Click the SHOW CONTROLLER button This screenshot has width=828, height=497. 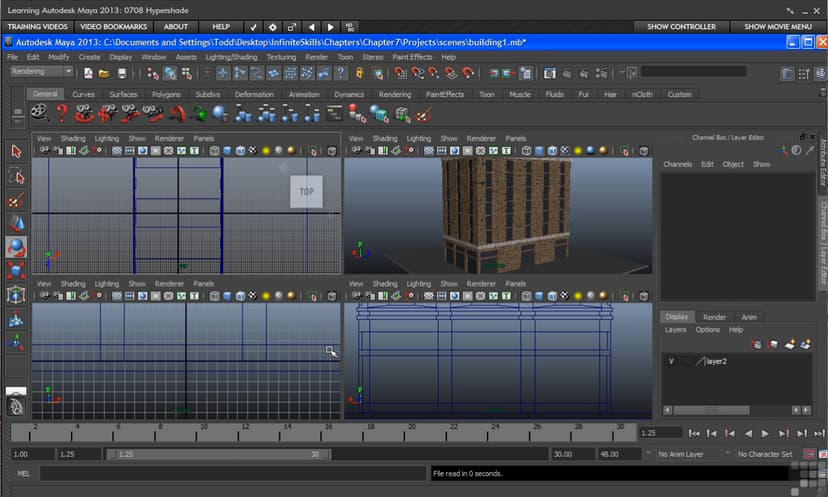(681, 26)
